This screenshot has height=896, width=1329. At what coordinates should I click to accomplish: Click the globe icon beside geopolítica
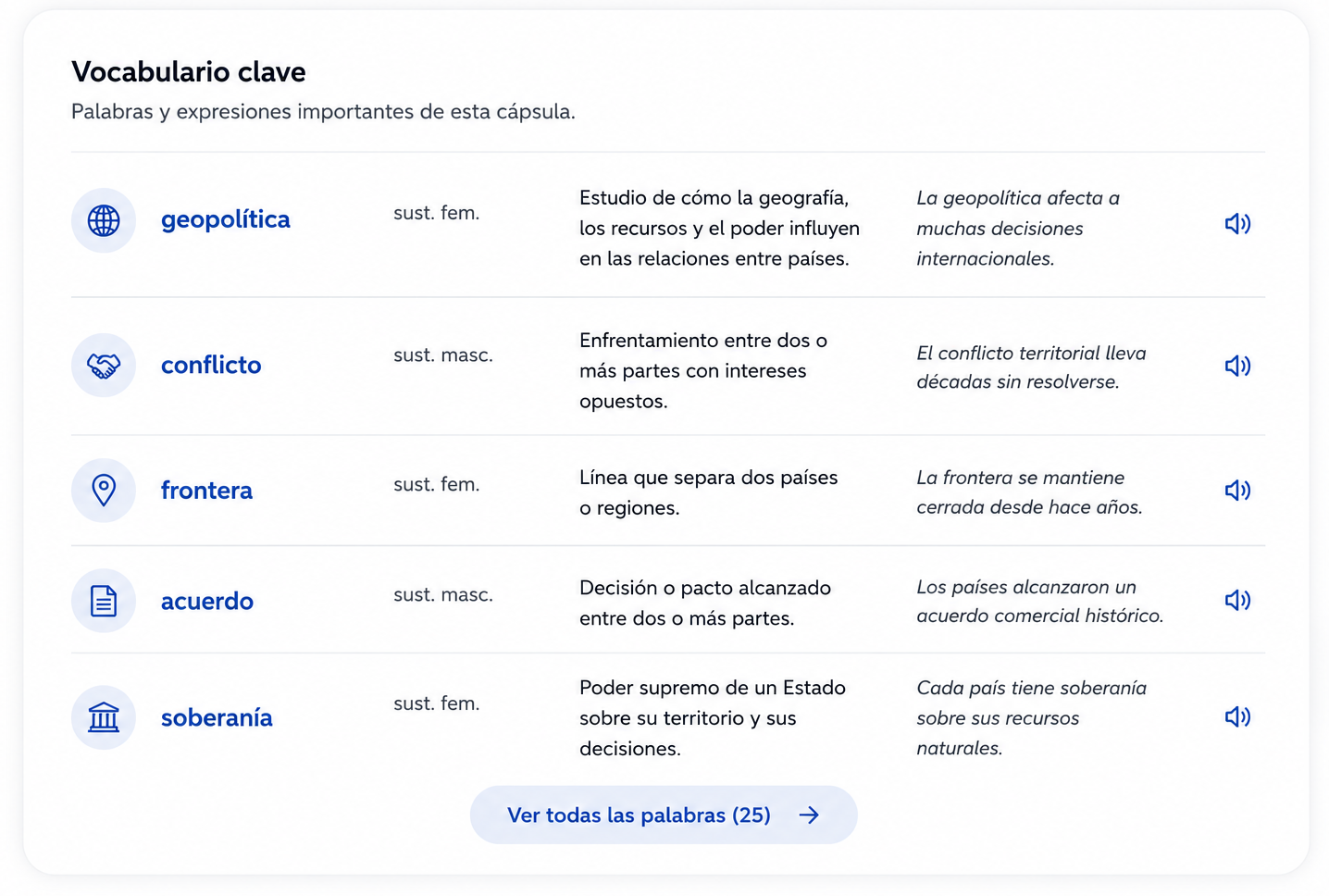[x=104, y=220]
